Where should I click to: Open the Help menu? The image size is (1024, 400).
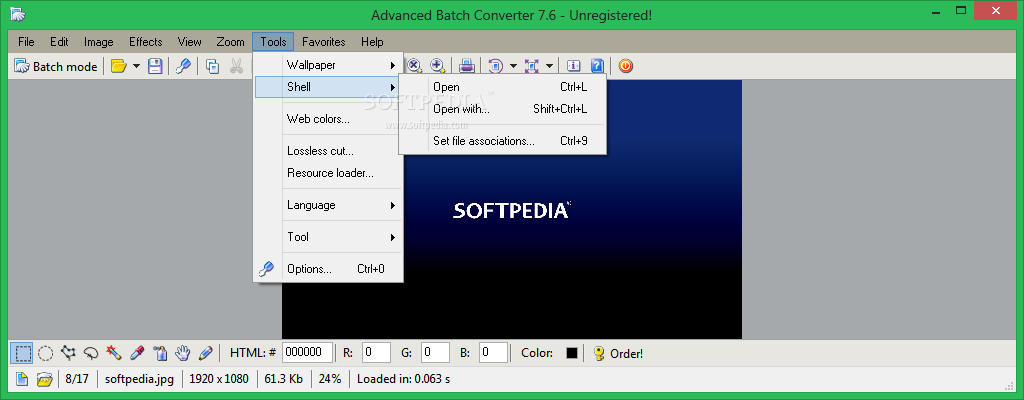click(372, 42)
